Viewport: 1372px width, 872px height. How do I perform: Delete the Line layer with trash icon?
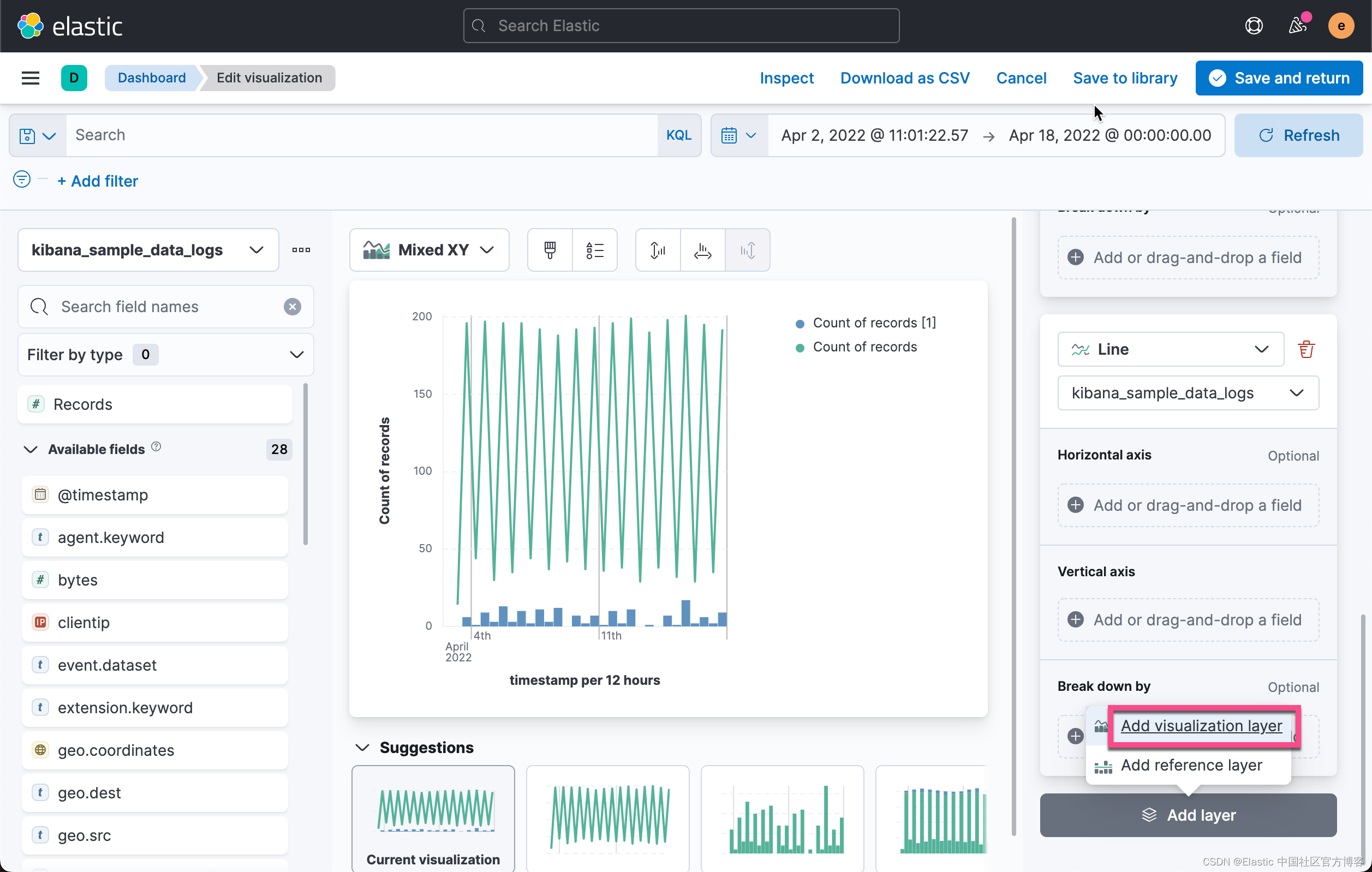[1305, 349]
